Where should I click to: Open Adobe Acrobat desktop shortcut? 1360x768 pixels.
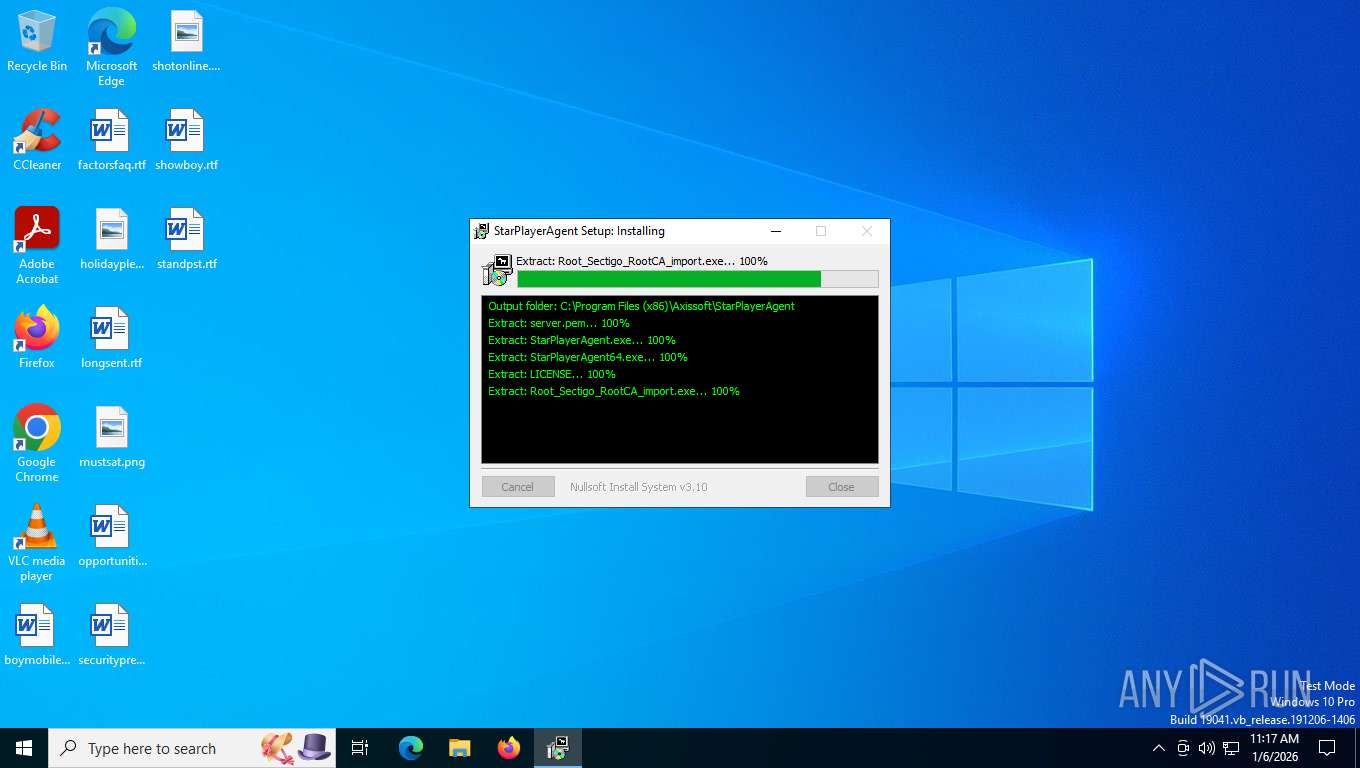(x=37, y=246)
